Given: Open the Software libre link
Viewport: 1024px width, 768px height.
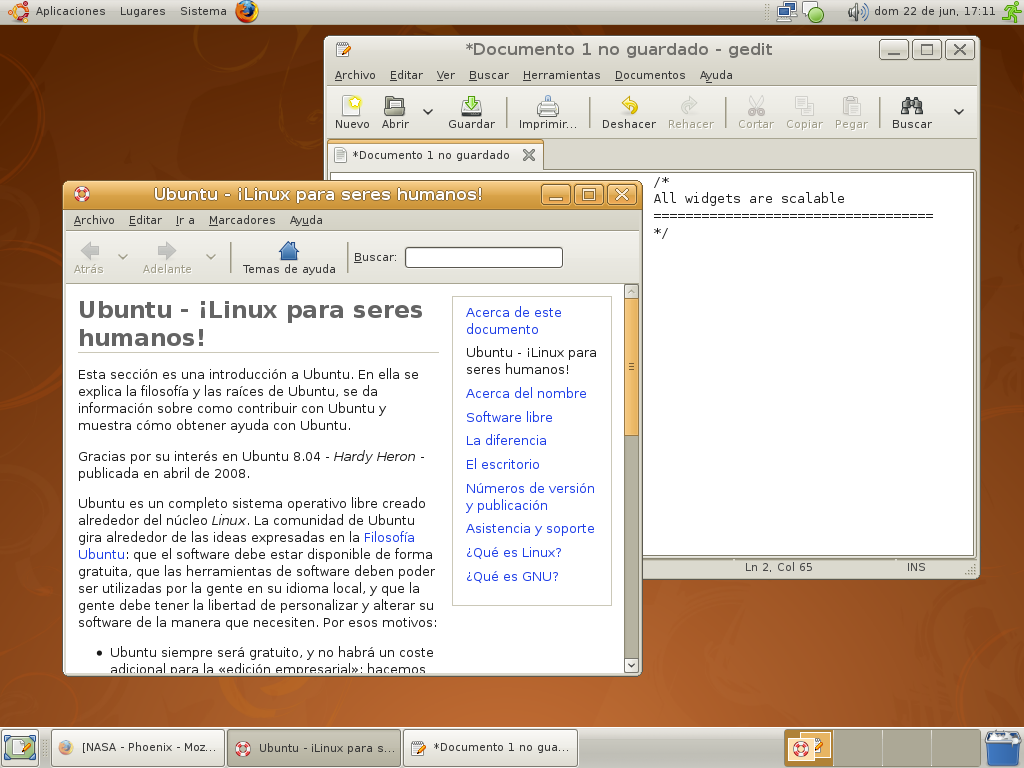Looking at the screenshot, I should coord(509,417).
